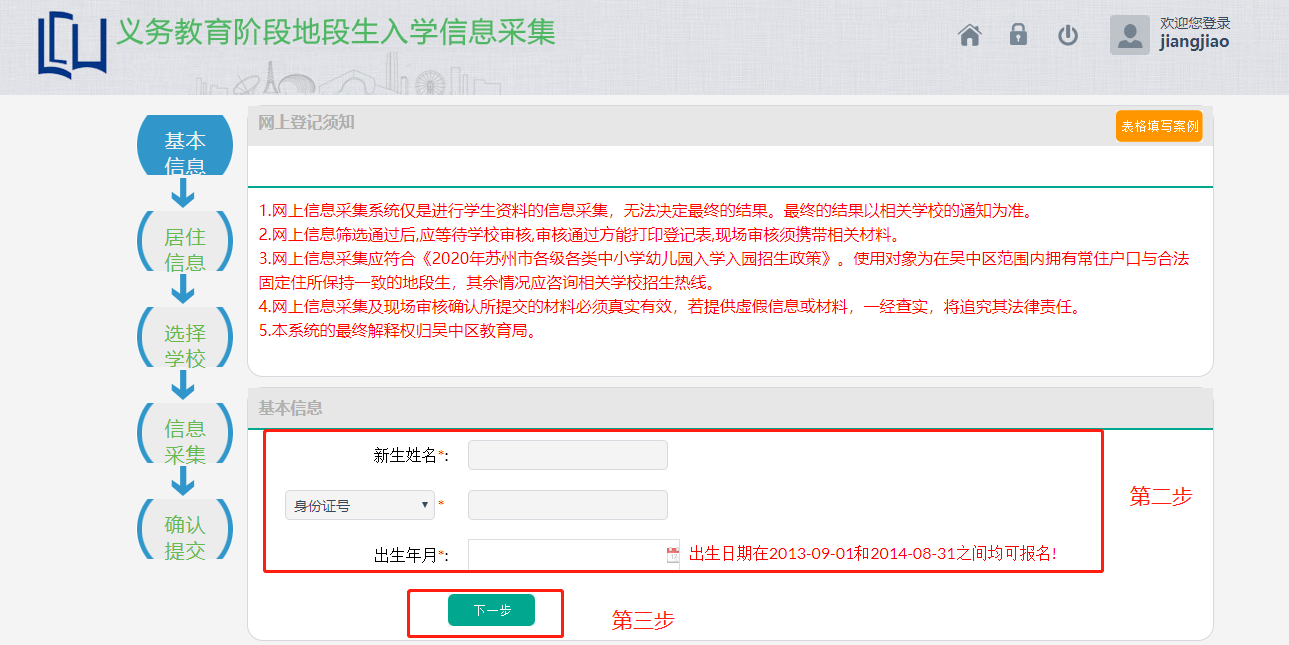
Task: Click the 欢迎您登录 greeting text
Action: tap(1195, 23)
